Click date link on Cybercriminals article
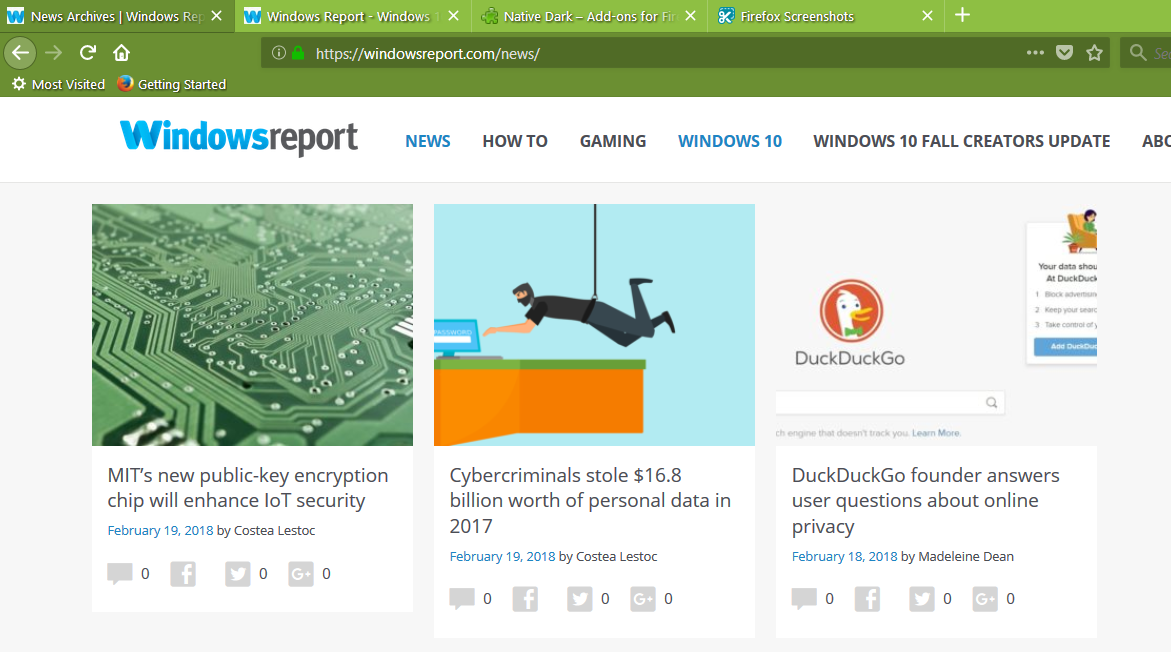This screenshot has height=652, width=1171. click(x=503, y=556)
